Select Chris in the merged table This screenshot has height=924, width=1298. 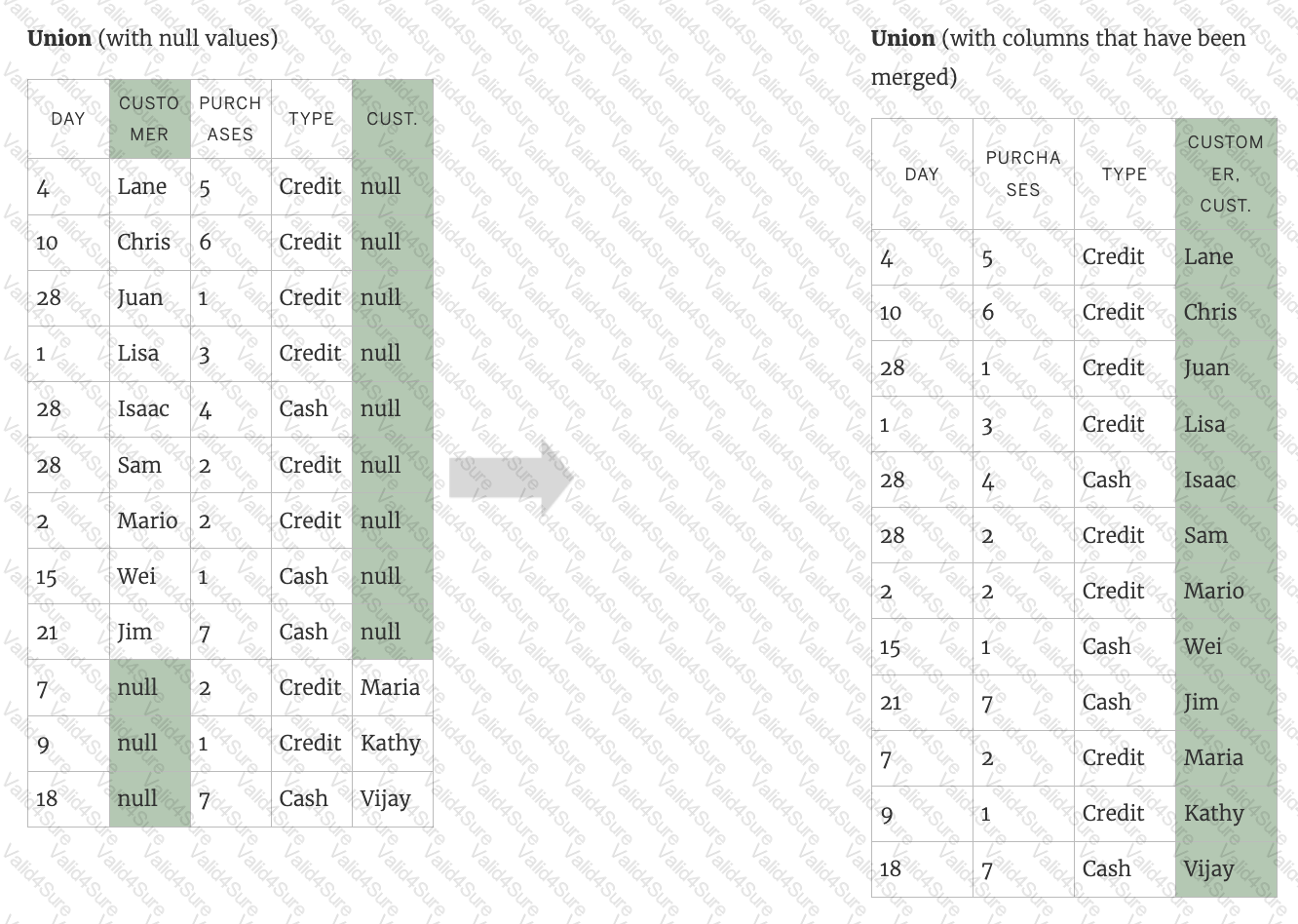[x=1210, y=312]
